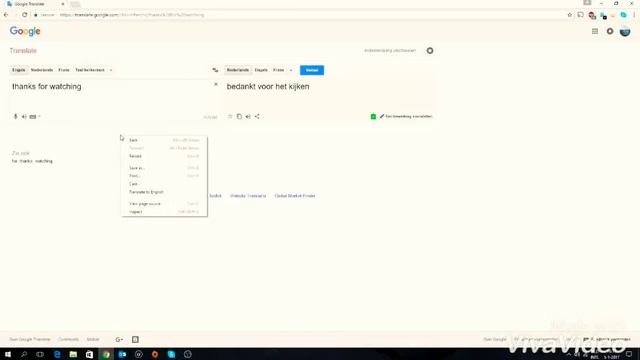
Task: Open the on-screen keyboard icon
Action: pyautogui.click(x=33, y=117)
